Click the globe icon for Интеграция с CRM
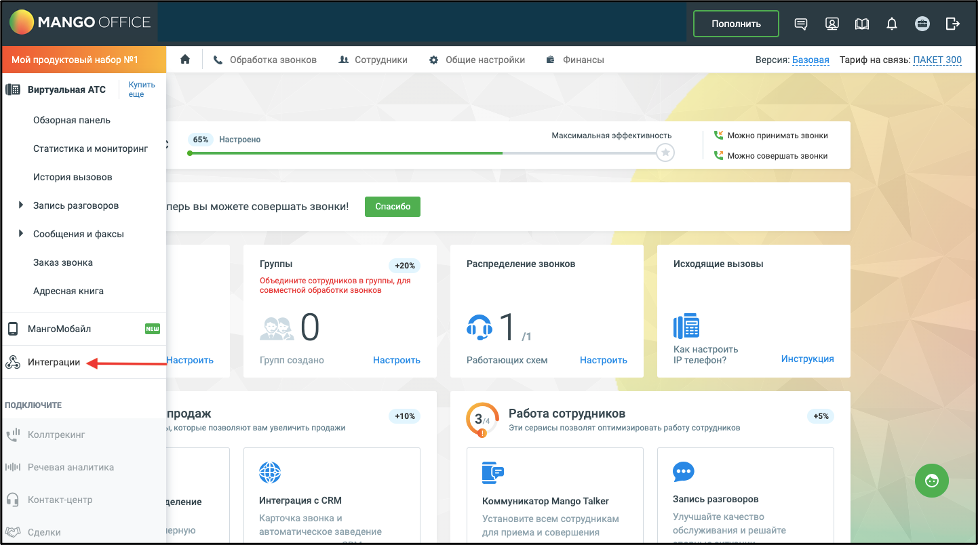This screenshot has height=545, width=979. [x=270, y=473]
